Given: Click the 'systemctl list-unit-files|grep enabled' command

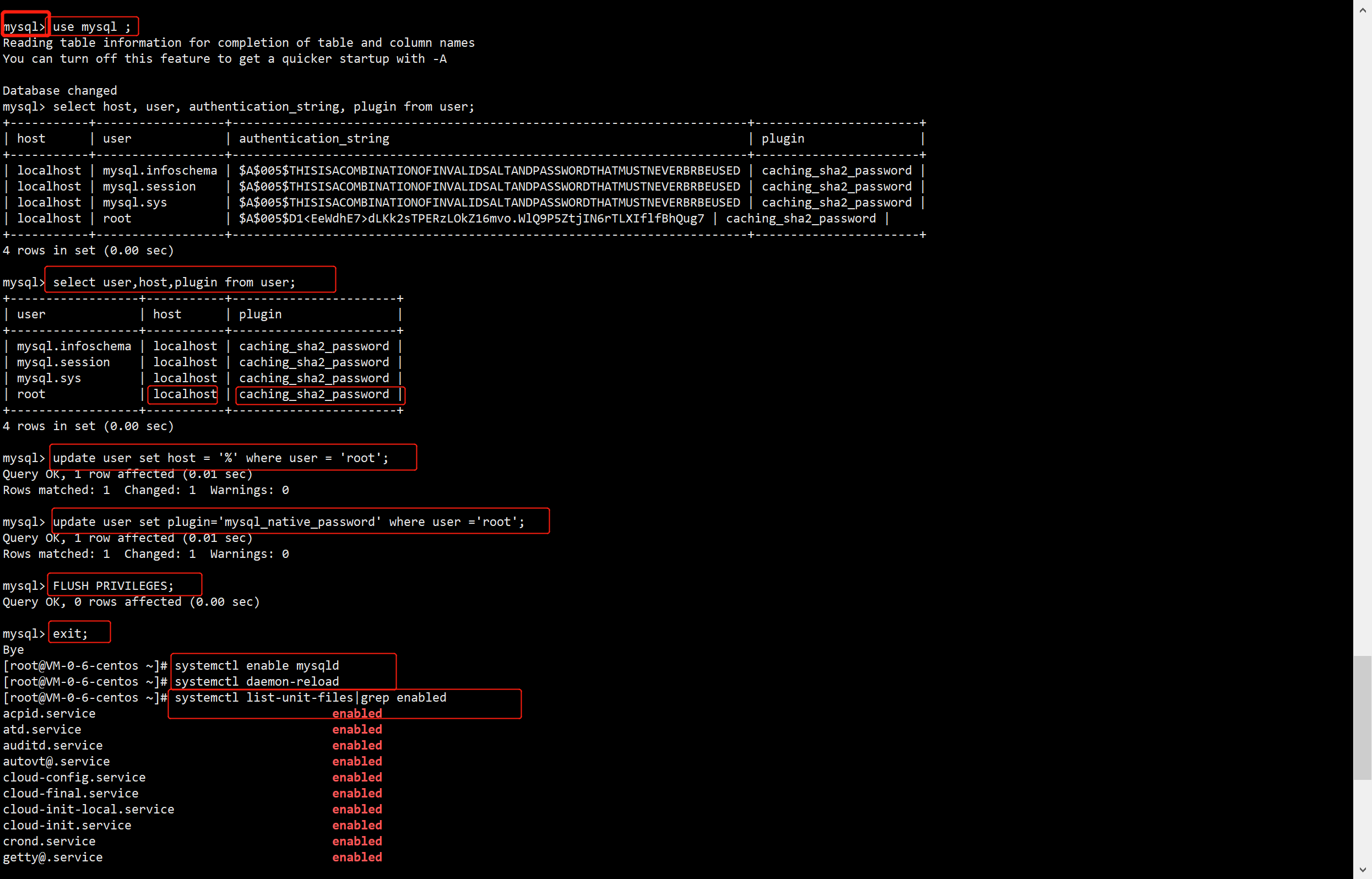Looking at the screenshot, I should click(311, 697).
